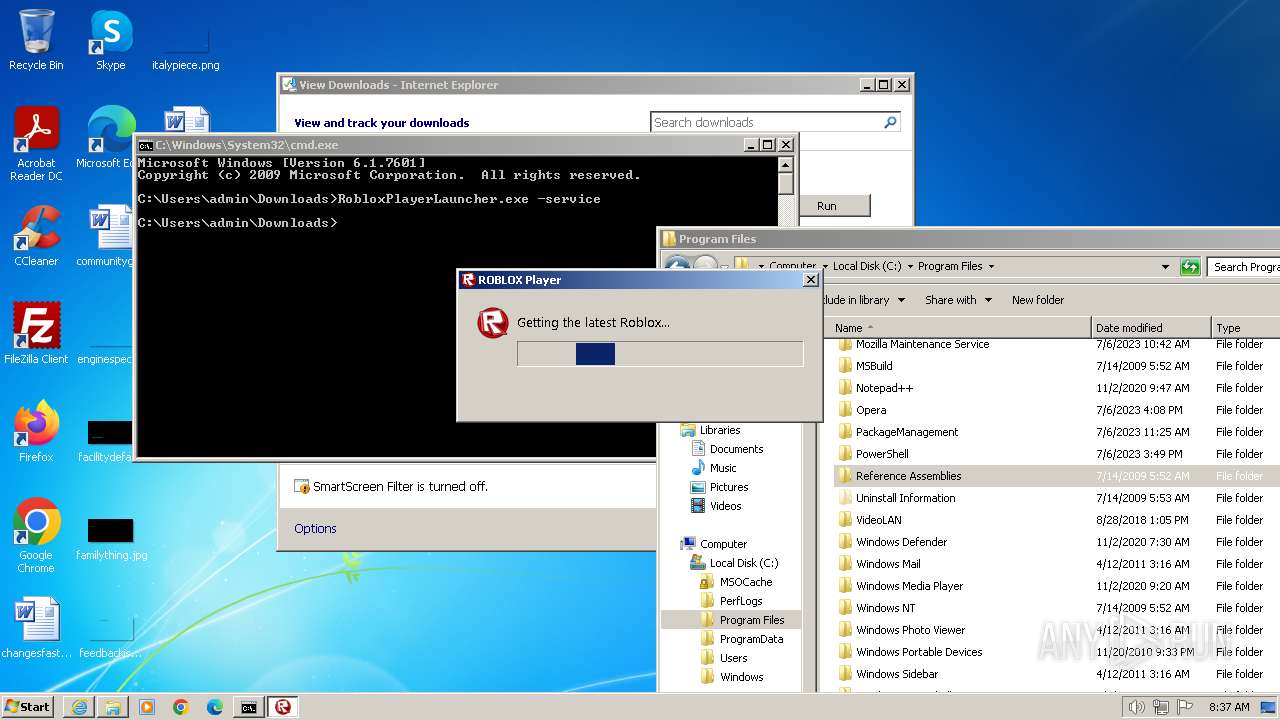The height and width of the screenshot is (720, 1280).
Task: Select Pictures in the navigation pane
Action: pyautogui.click(x=720, y=487)
